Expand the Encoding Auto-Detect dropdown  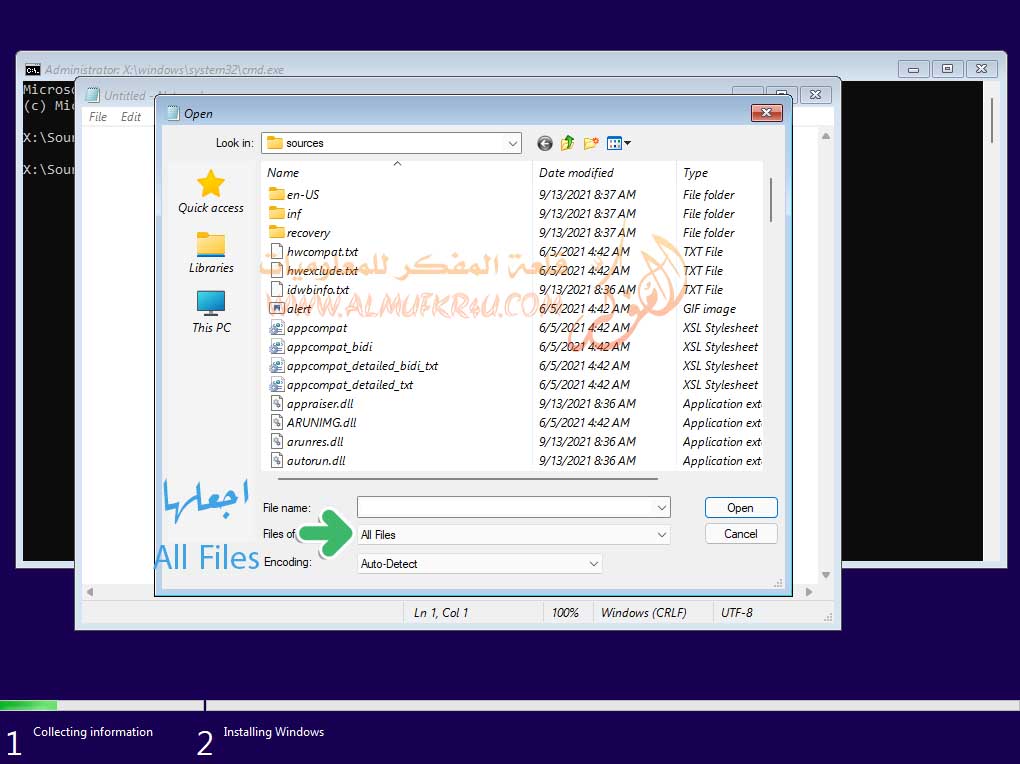pyautogui.click(x=593, y=564)
